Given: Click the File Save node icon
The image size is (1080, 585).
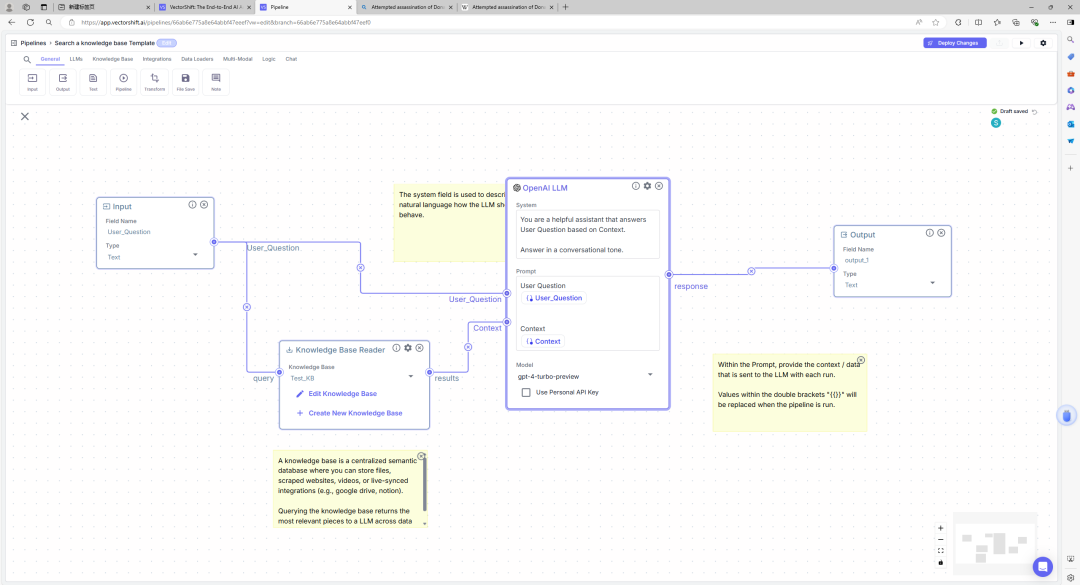Looking at the screenshot, I should pos(185,82).
